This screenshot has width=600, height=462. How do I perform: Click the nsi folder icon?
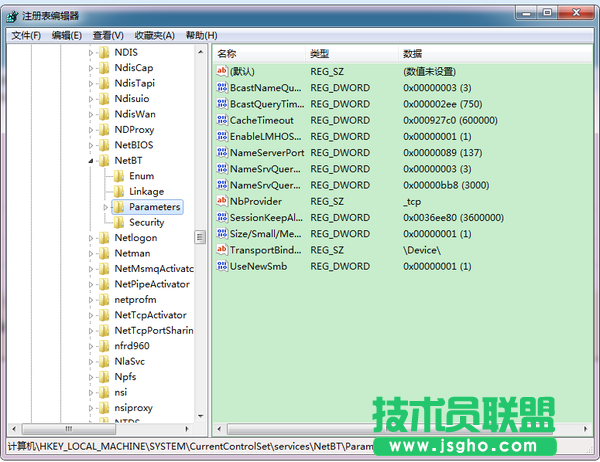[x=104, y=392]
